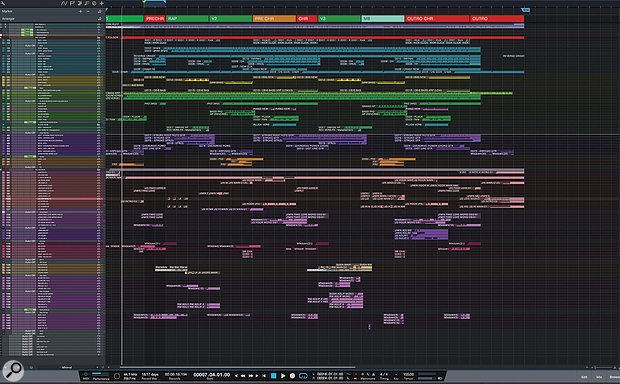
Task: Open the wrench track list options
Action: (x=3, y=3)
